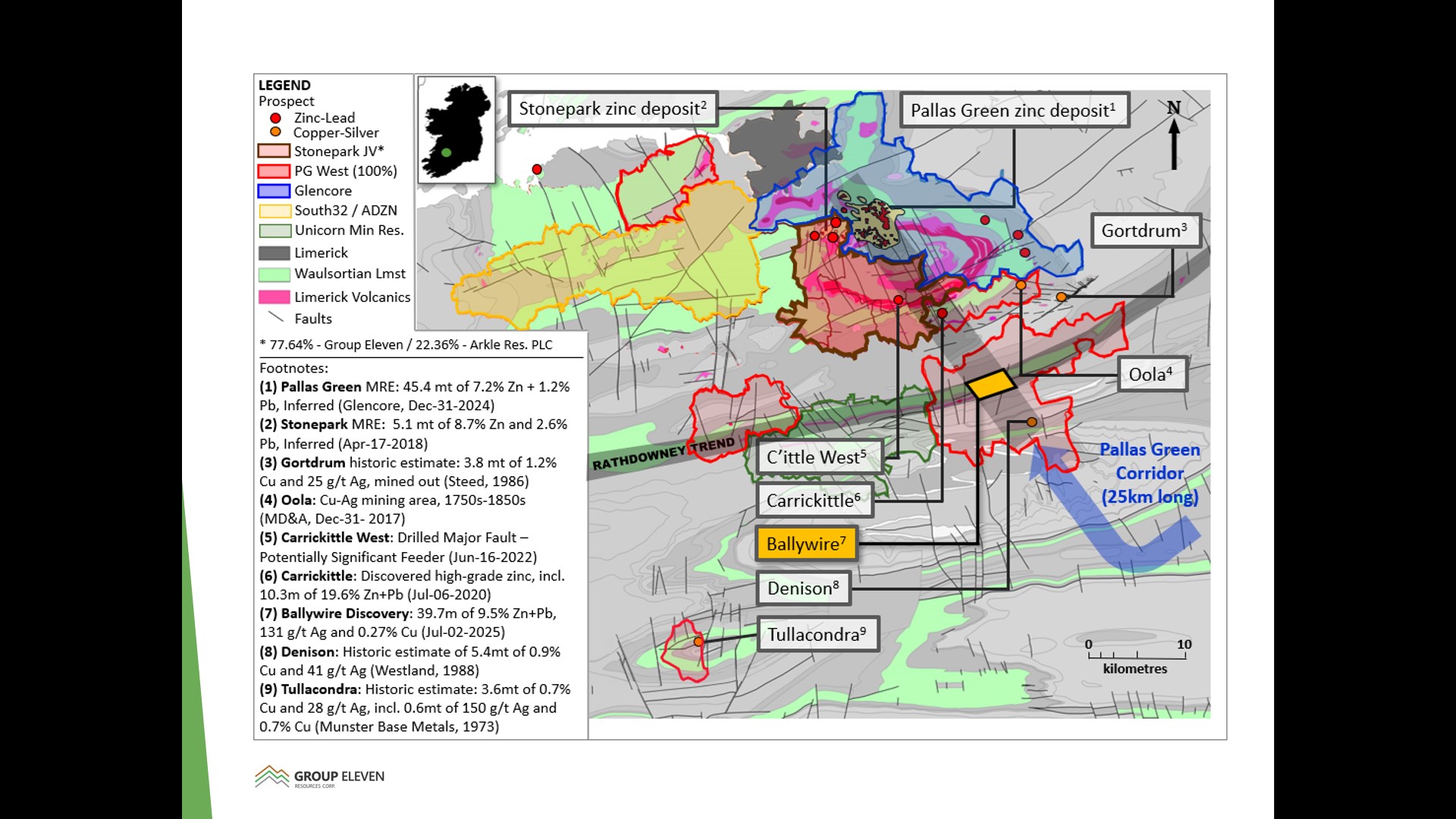Click the highlighted Ballywire label

(806, 544)
